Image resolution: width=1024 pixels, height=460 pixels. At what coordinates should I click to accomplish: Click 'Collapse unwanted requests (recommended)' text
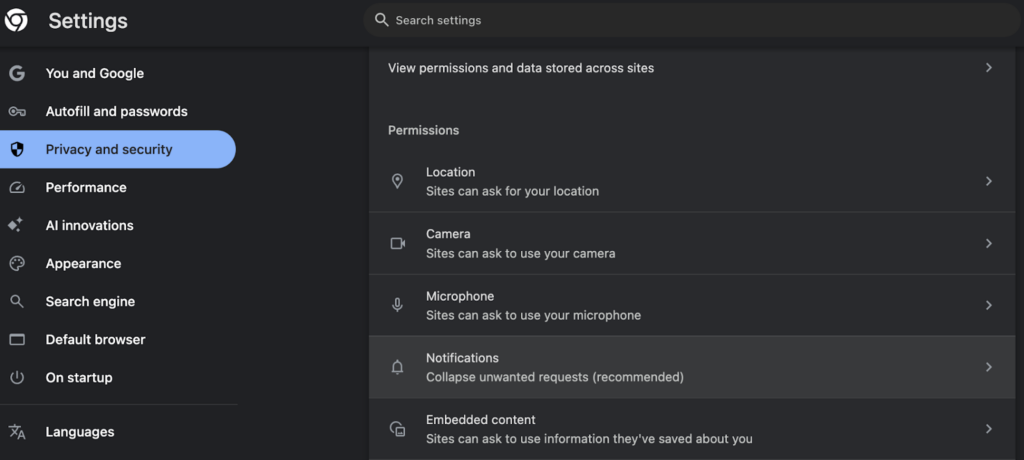(x=554, y=378)
